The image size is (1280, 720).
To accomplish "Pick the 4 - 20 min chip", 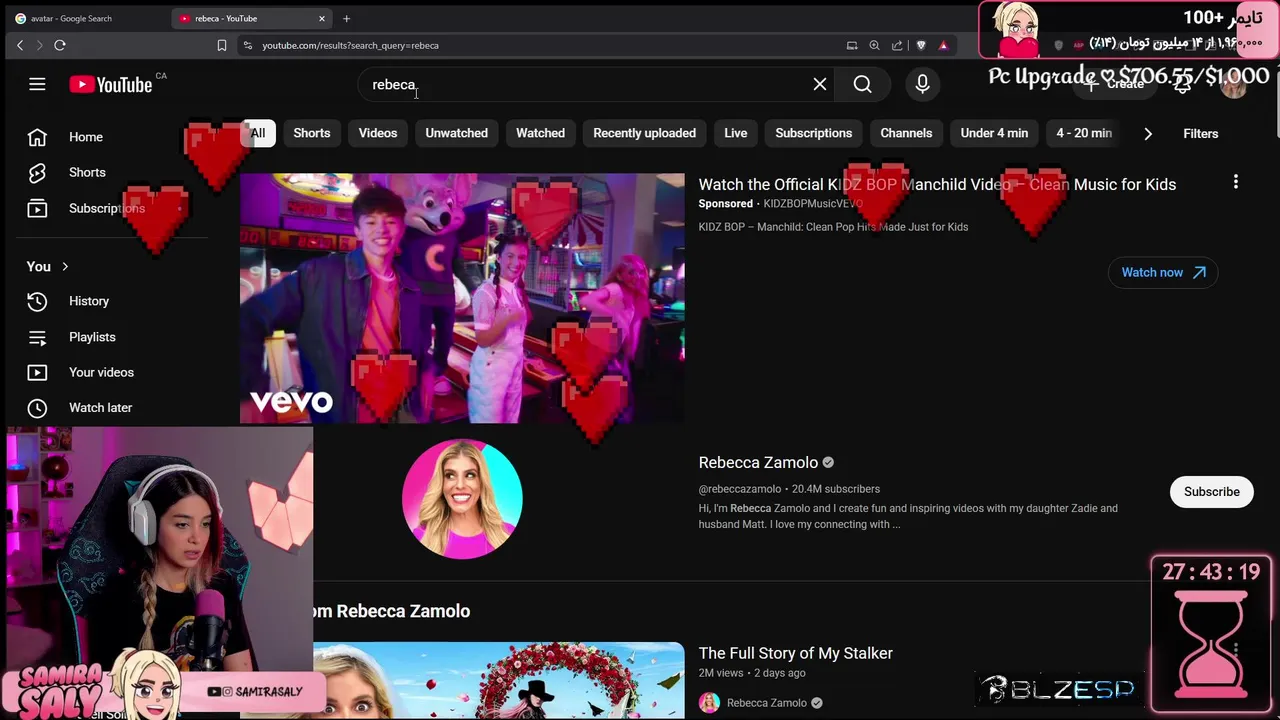I will coord(1084,133).
